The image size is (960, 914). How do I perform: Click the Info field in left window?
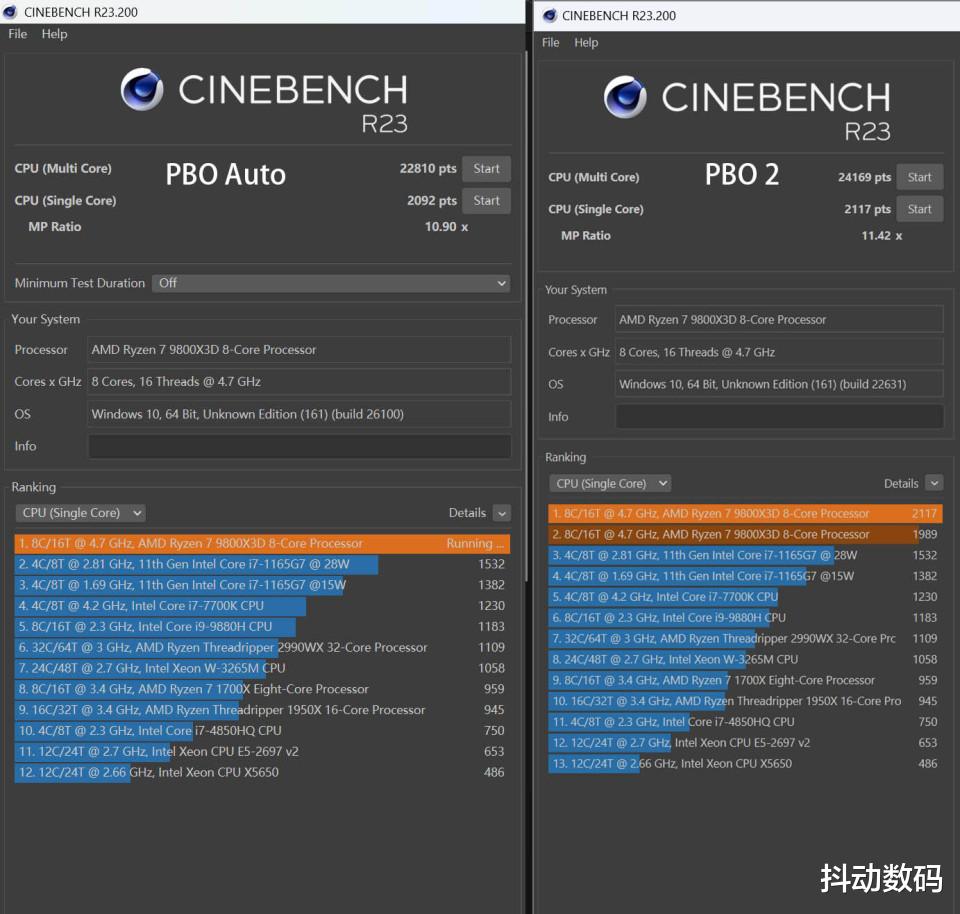[299, 446]
